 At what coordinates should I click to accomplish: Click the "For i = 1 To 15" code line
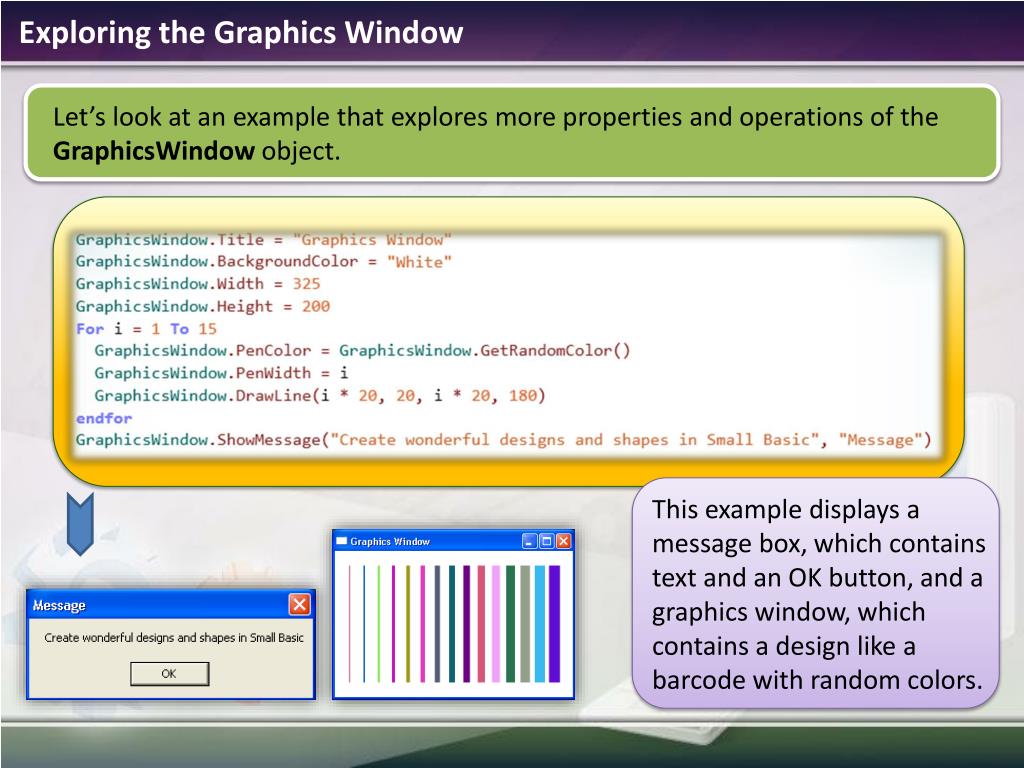click(x=146, y=328)
